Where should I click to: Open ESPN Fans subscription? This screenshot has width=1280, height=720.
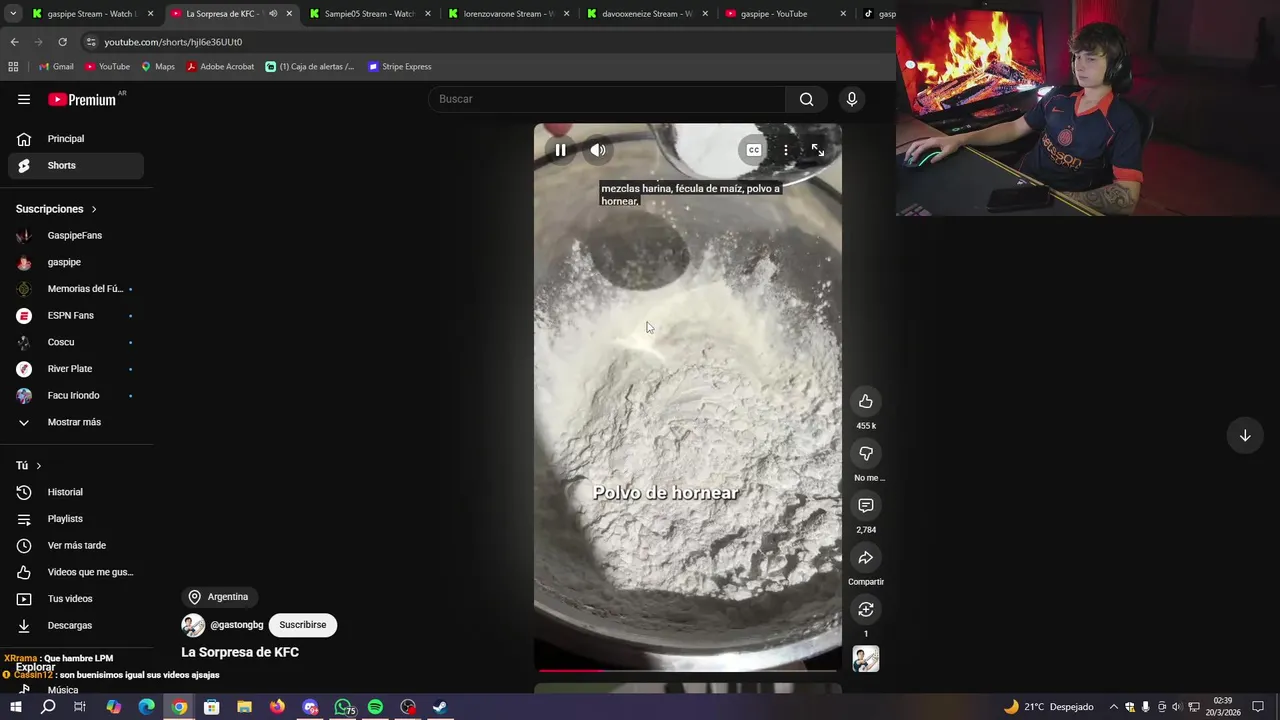76,316
